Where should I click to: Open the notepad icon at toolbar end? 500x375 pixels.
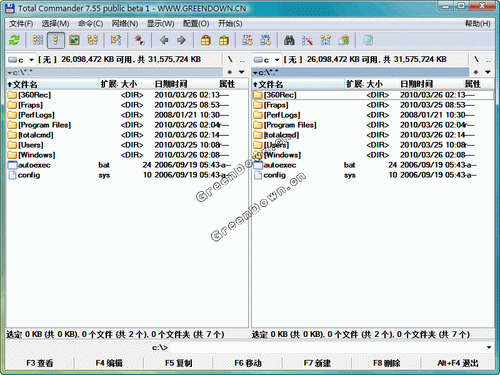click(x=368, y=40)
